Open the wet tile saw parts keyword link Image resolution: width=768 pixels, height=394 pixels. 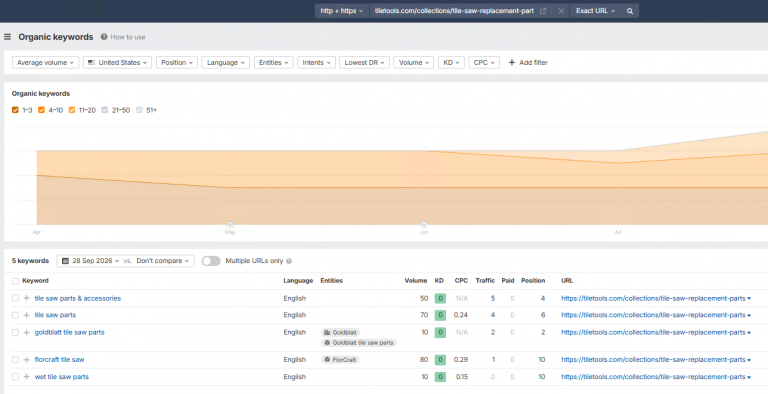tap(62, 377)
